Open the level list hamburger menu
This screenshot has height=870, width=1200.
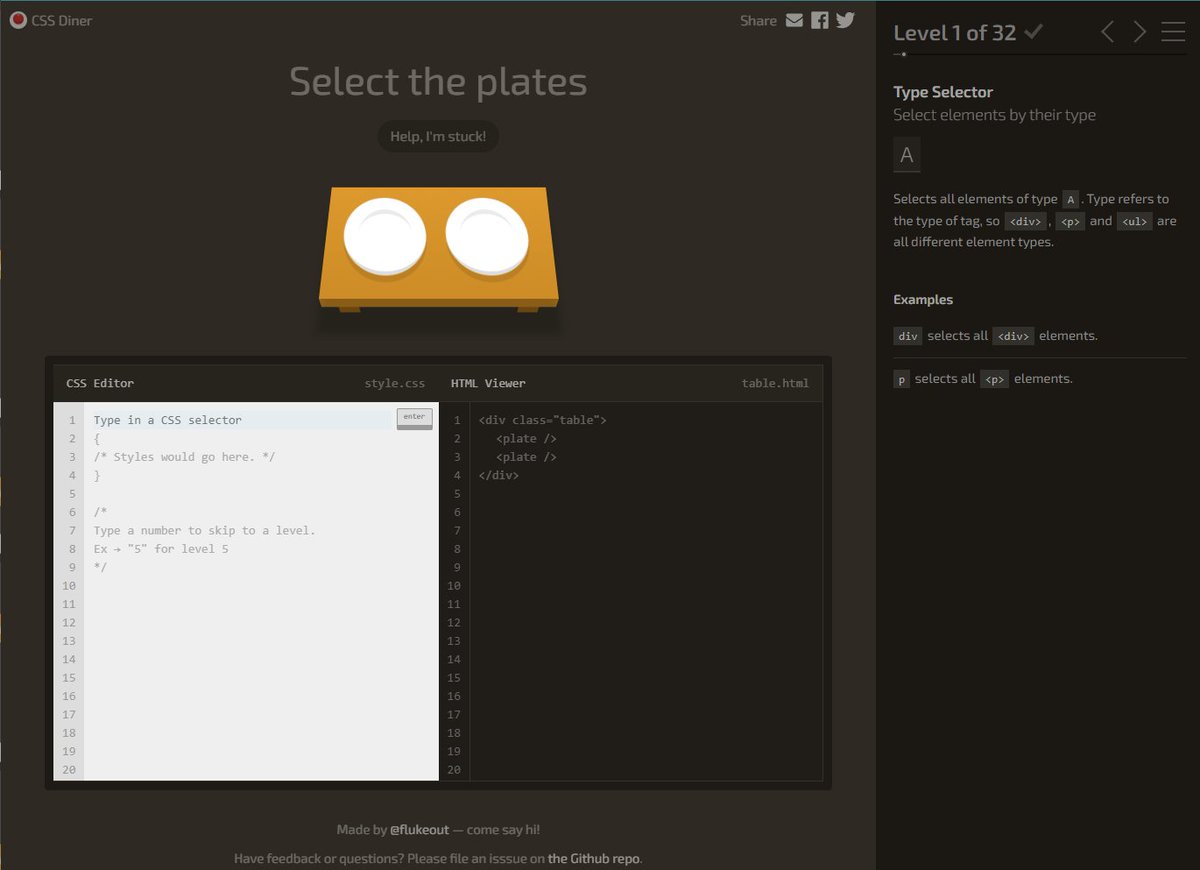(x=1172, y=31)
